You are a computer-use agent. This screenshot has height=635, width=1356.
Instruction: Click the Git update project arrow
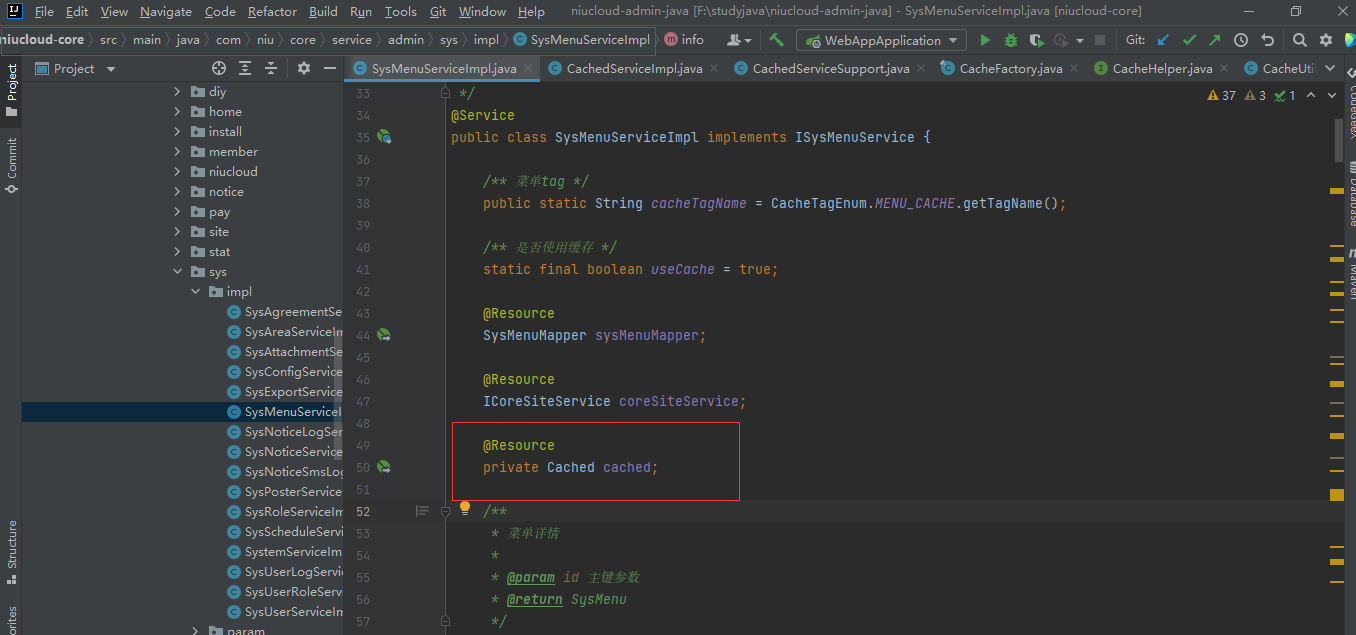pyautogui.click(x=1163, y=40)
